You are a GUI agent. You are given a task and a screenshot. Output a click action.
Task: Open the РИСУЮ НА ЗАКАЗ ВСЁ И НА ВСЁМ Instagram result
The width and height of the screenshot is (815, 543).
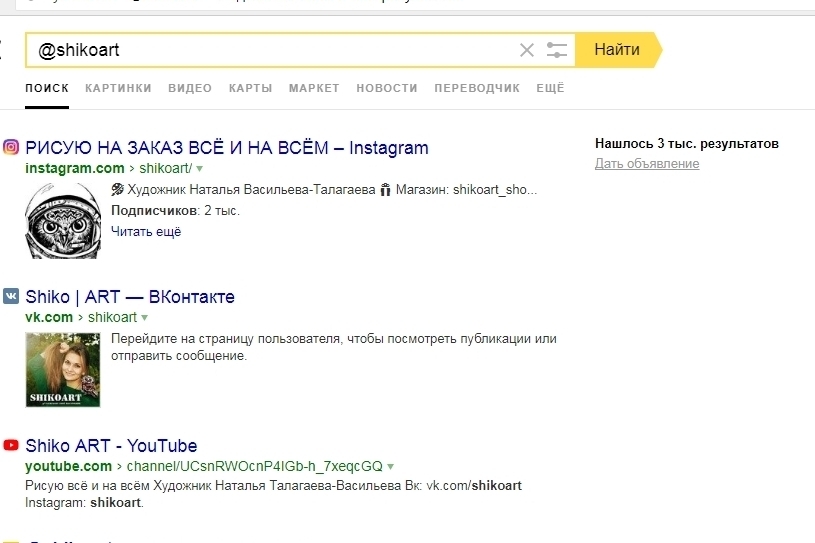[x=227, y=148]
